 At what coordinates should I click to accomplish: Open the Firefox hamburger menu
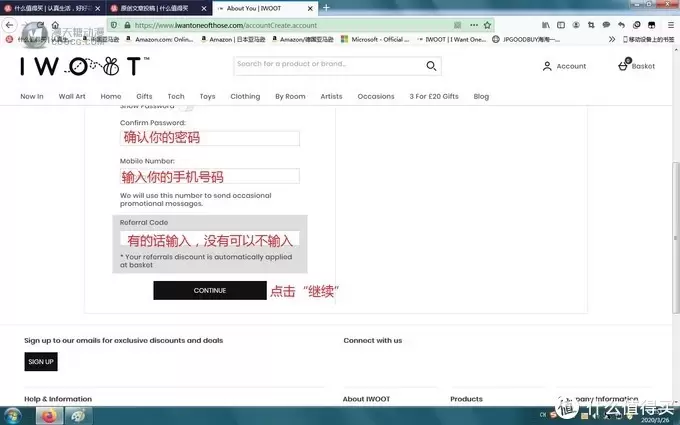tap(670, 25)
